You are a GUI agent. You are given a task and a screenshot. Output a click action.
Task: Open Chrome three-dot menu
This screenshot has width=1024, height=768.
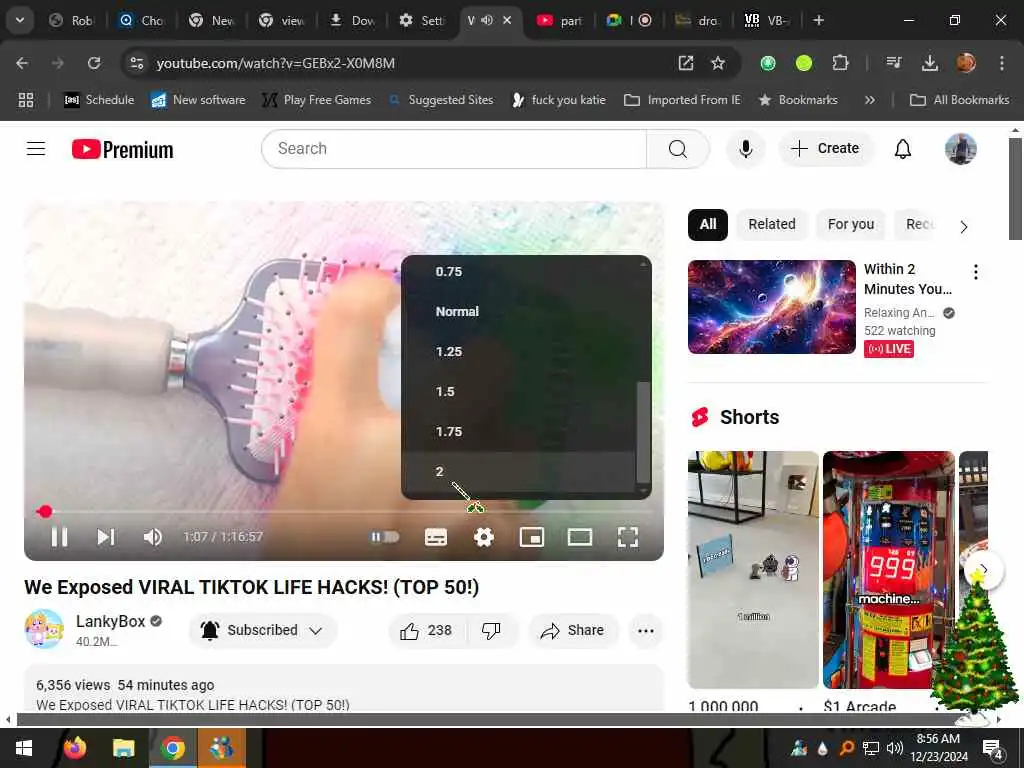(1001, 63)
